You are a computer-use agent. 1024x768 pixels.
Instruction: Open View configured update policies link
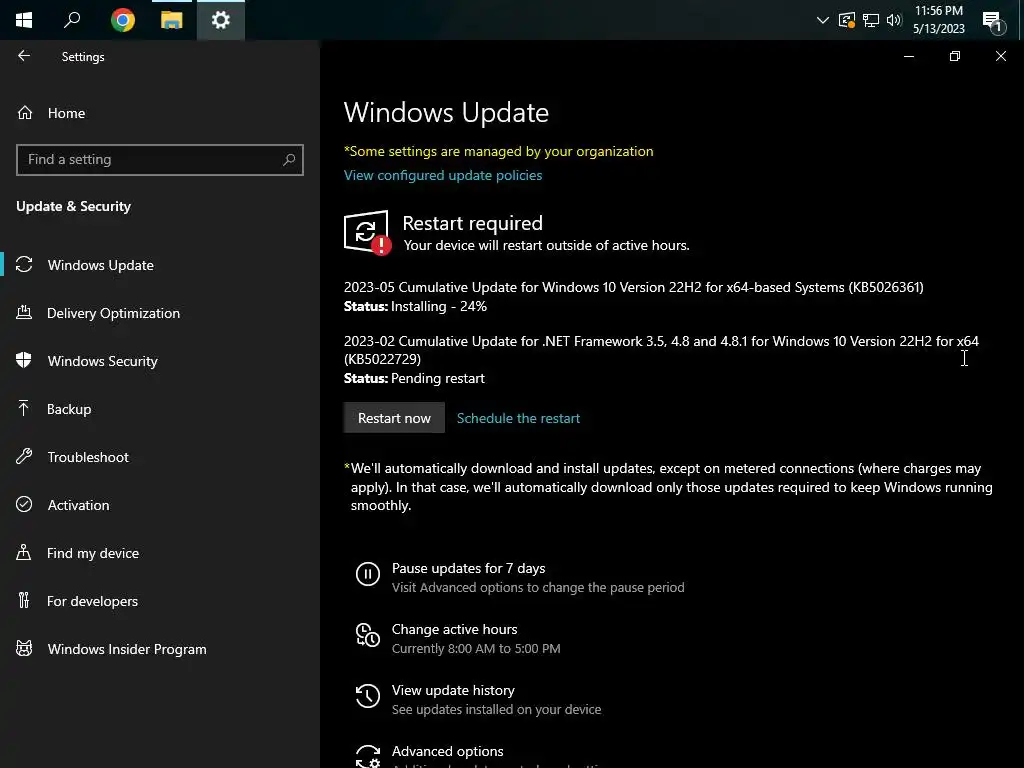pos(443,175)
